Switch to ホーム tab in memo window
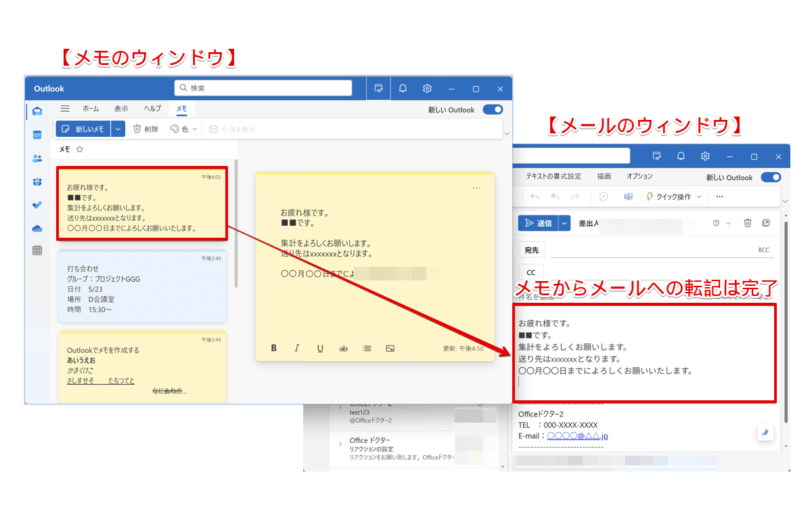The image size is (812, 508). (91, 109)
